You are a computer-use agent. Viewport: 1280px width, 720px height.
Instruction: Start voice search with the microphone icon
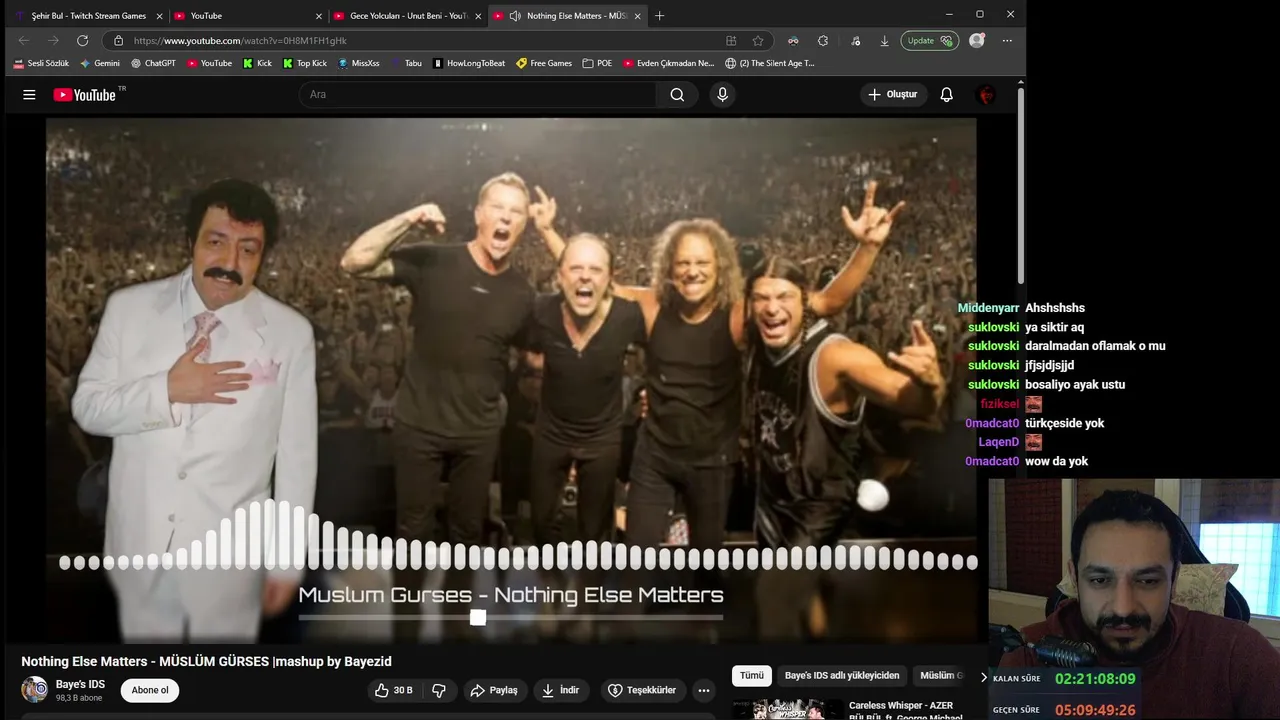pos(722,94)
